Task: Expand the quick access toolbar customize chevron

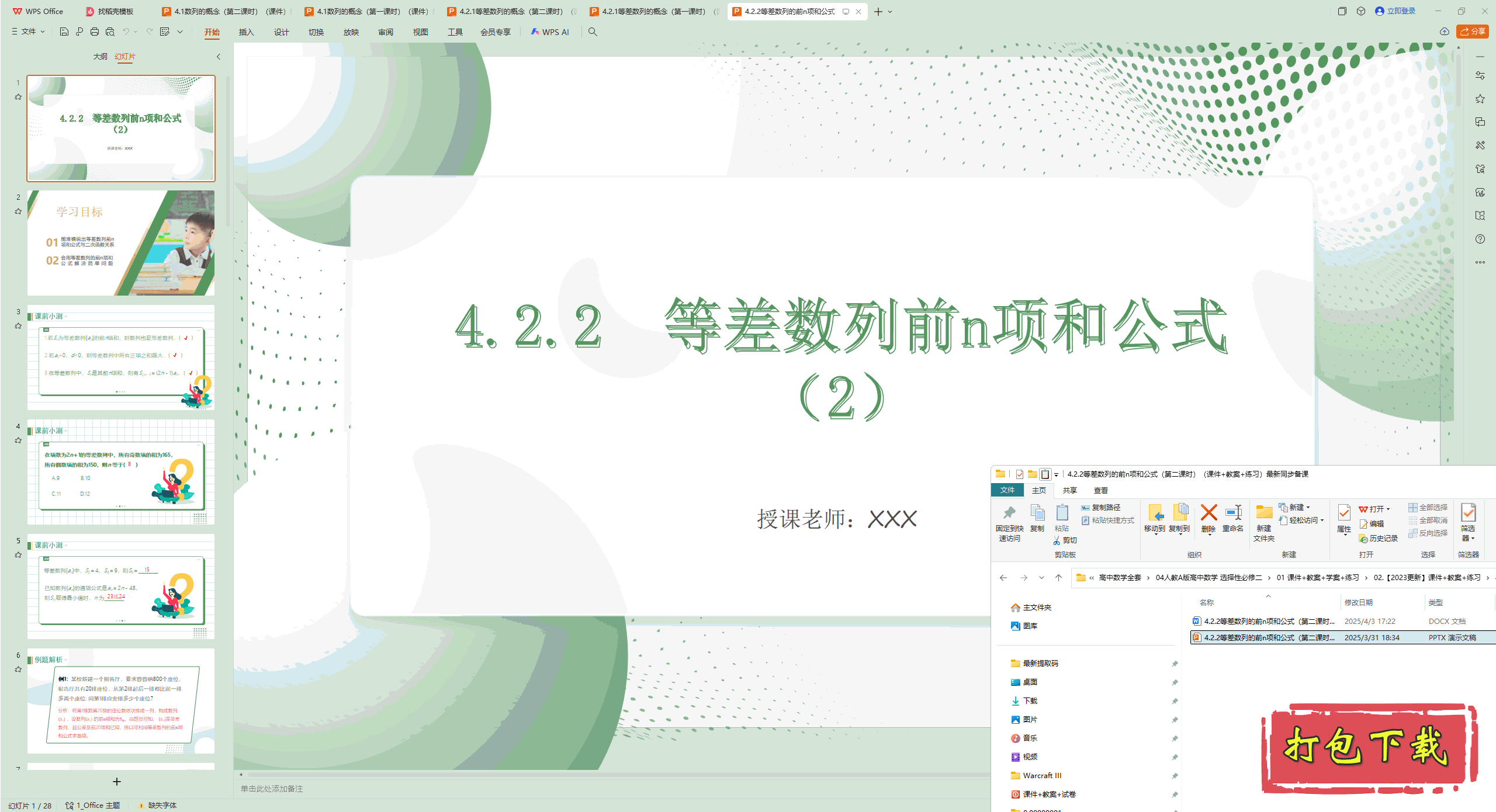Action: click(x=180, y=32)
